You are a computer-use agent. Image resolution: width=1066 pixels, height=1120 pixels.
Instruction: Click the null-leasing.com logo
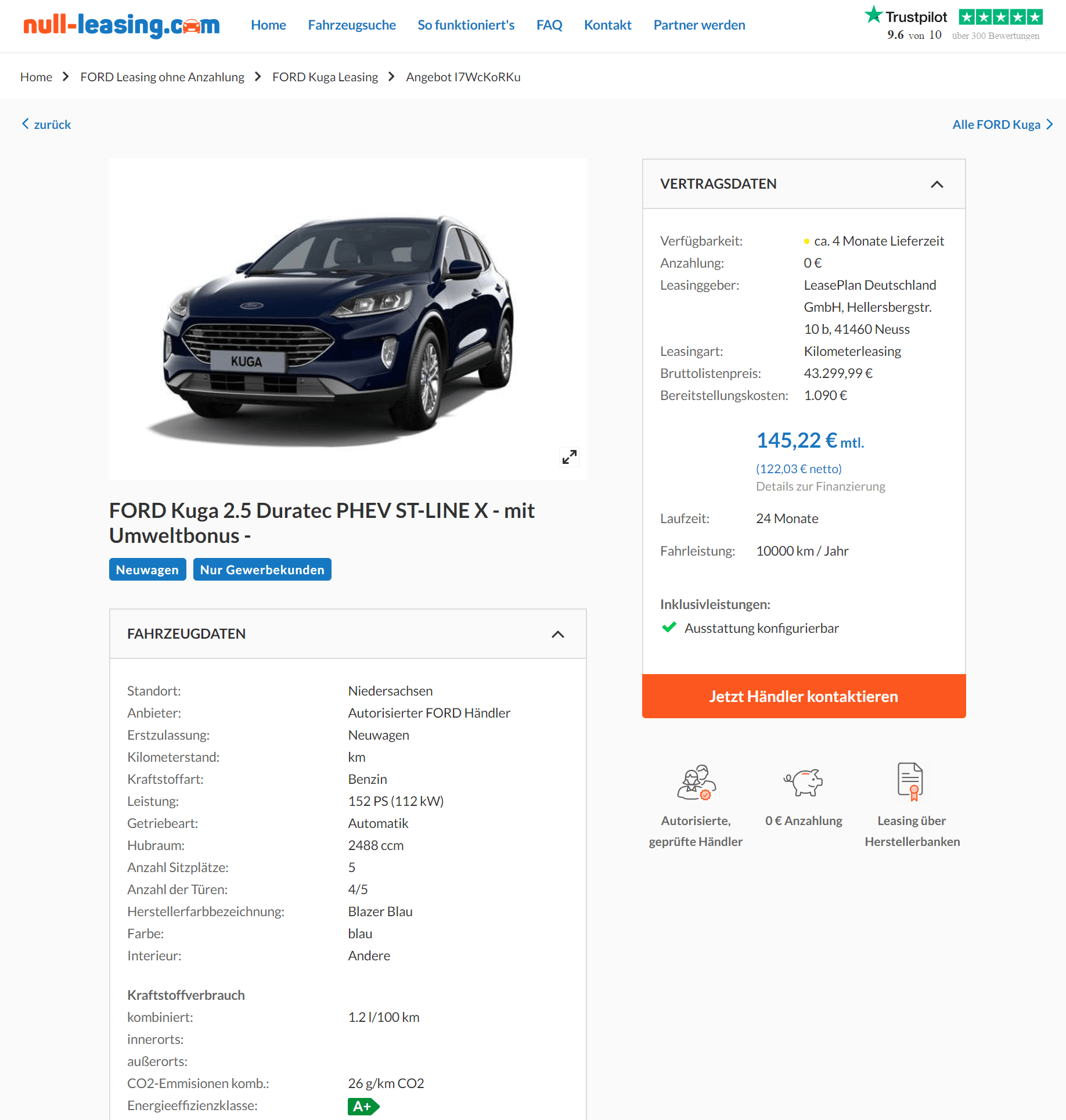(x=121, y=25)
